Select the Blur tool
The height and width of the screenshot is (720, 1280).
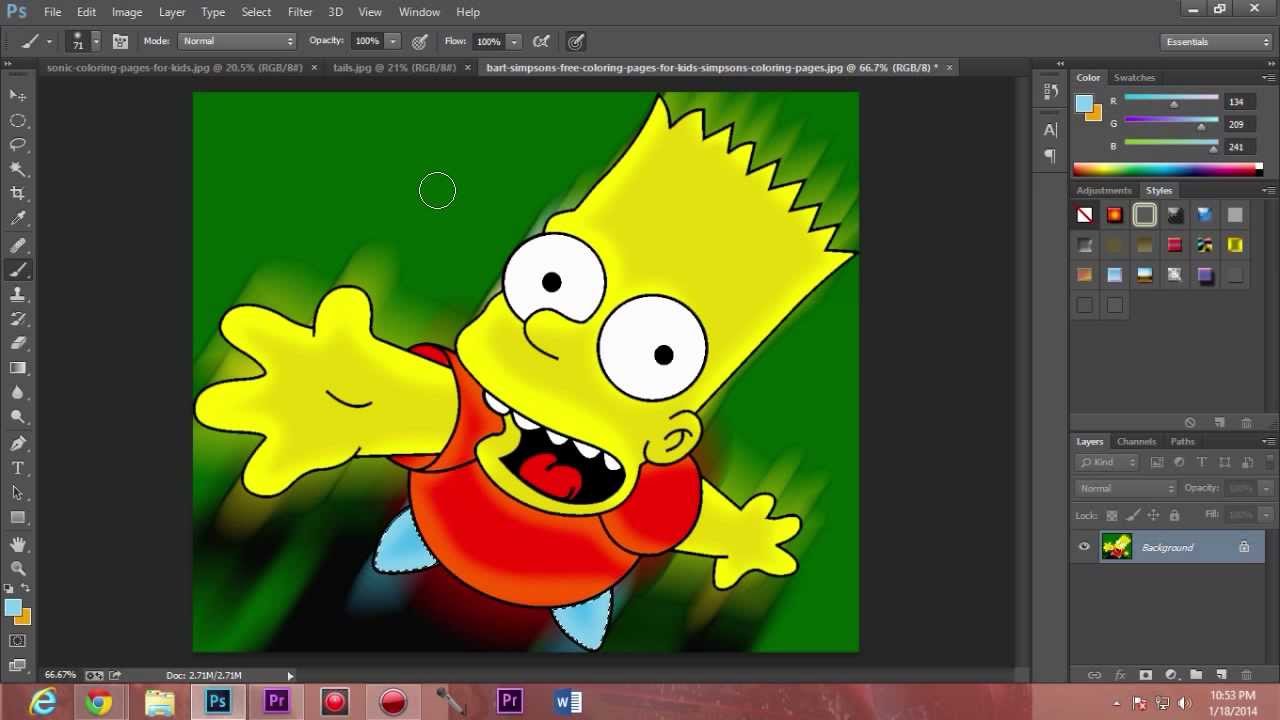click(x=18, y=393)
